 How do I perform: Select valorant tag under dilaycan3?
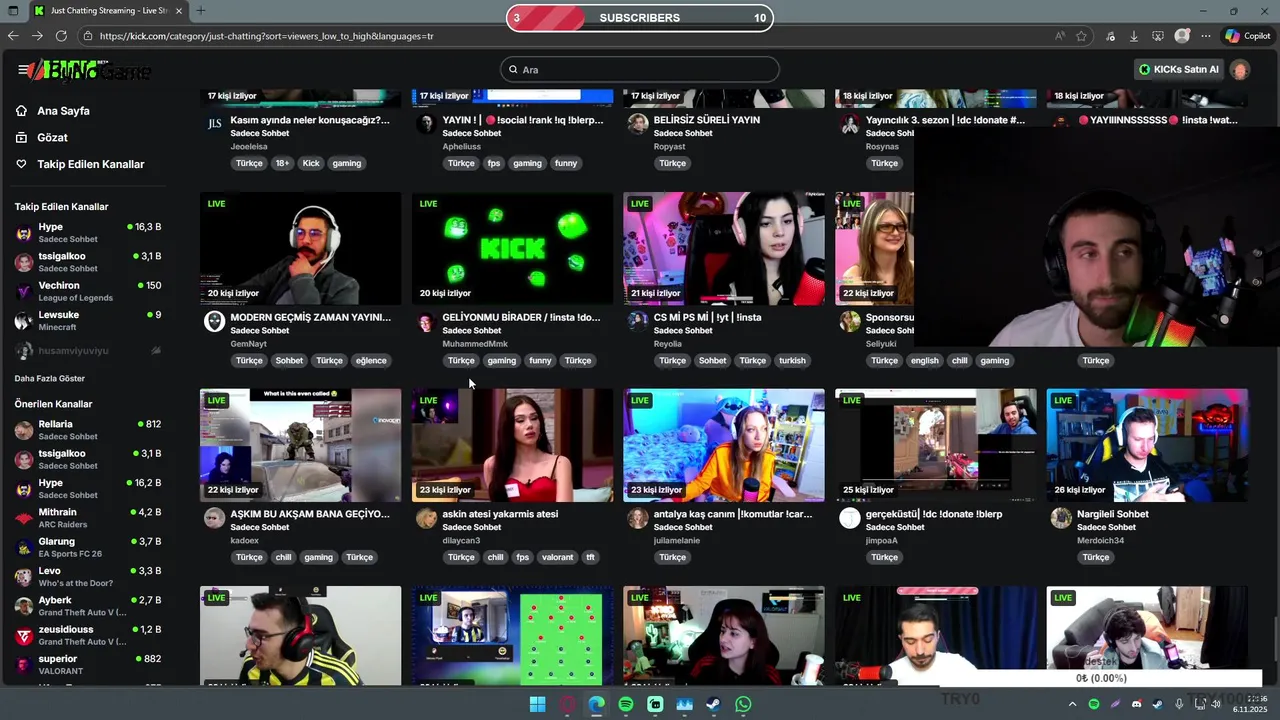(558, 558)
